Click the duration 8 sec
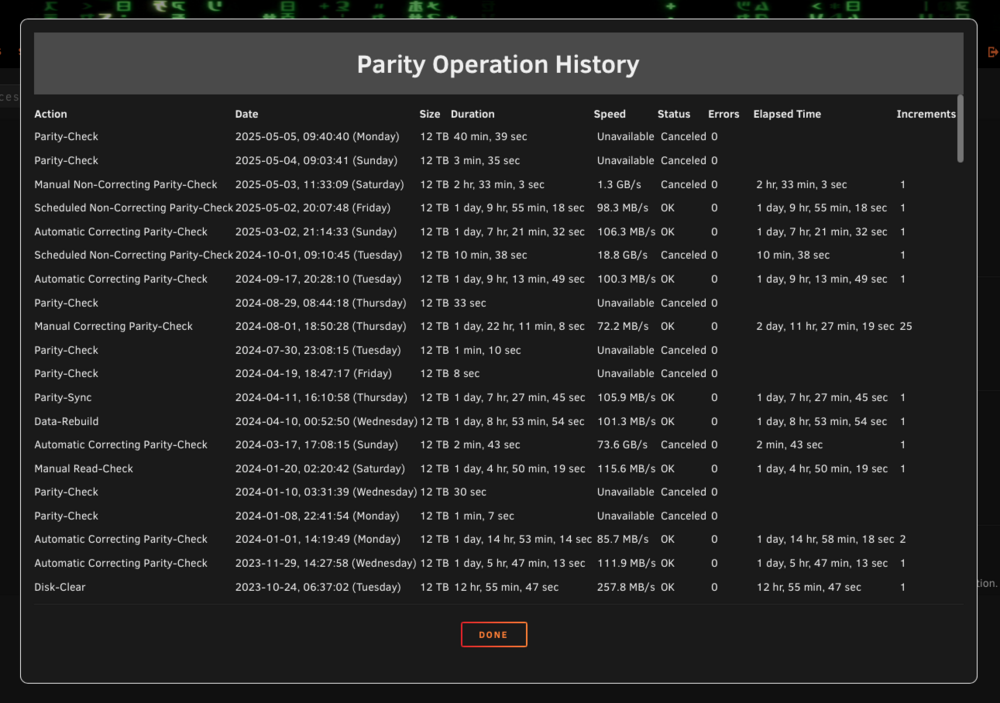The image size is (1000, 703). click(x=466, y=374)
